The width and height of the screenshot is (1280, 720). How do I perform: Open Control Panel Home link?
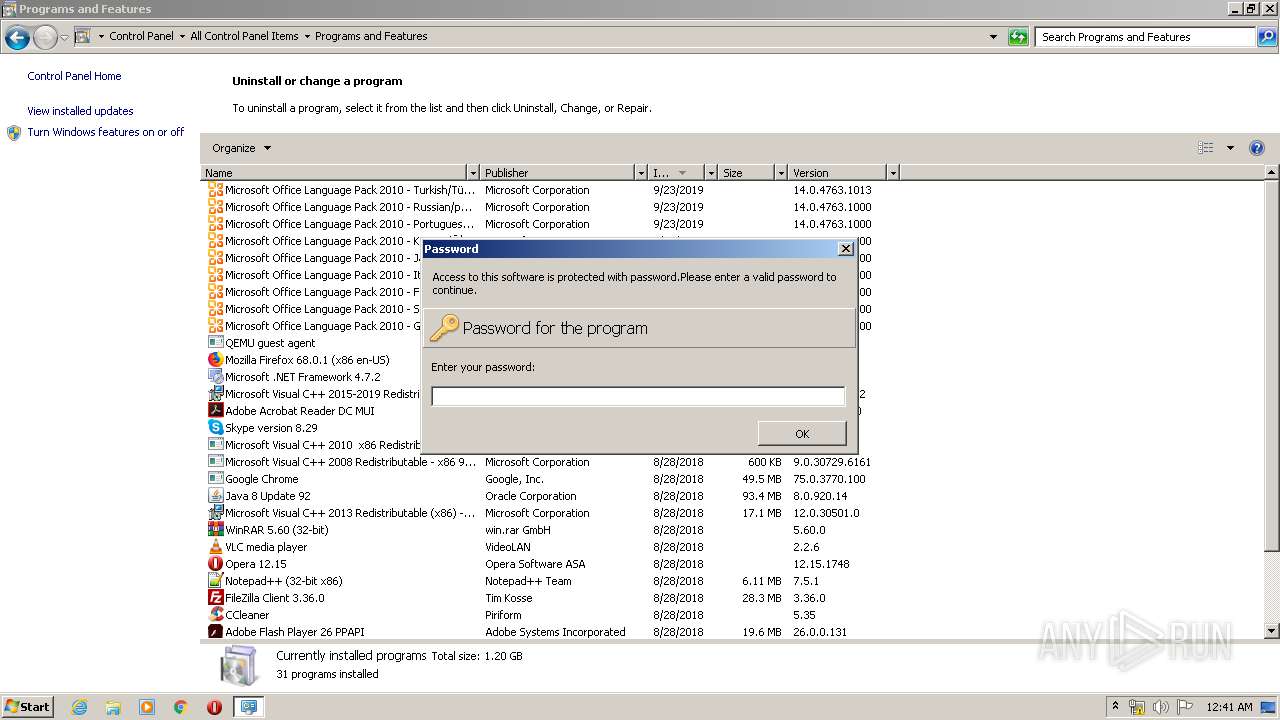click(74, 76)
